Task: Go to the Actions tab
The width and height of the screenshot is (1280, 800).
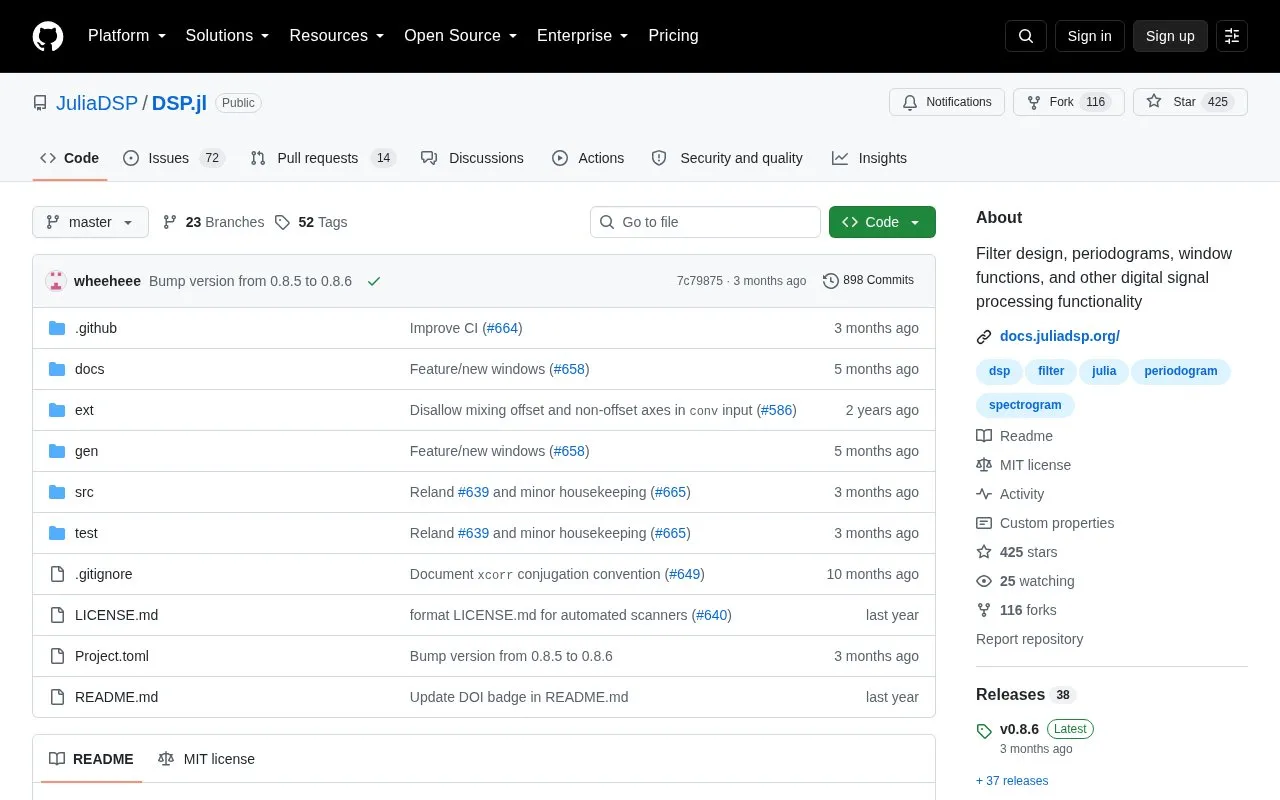Action: point(588,158)
